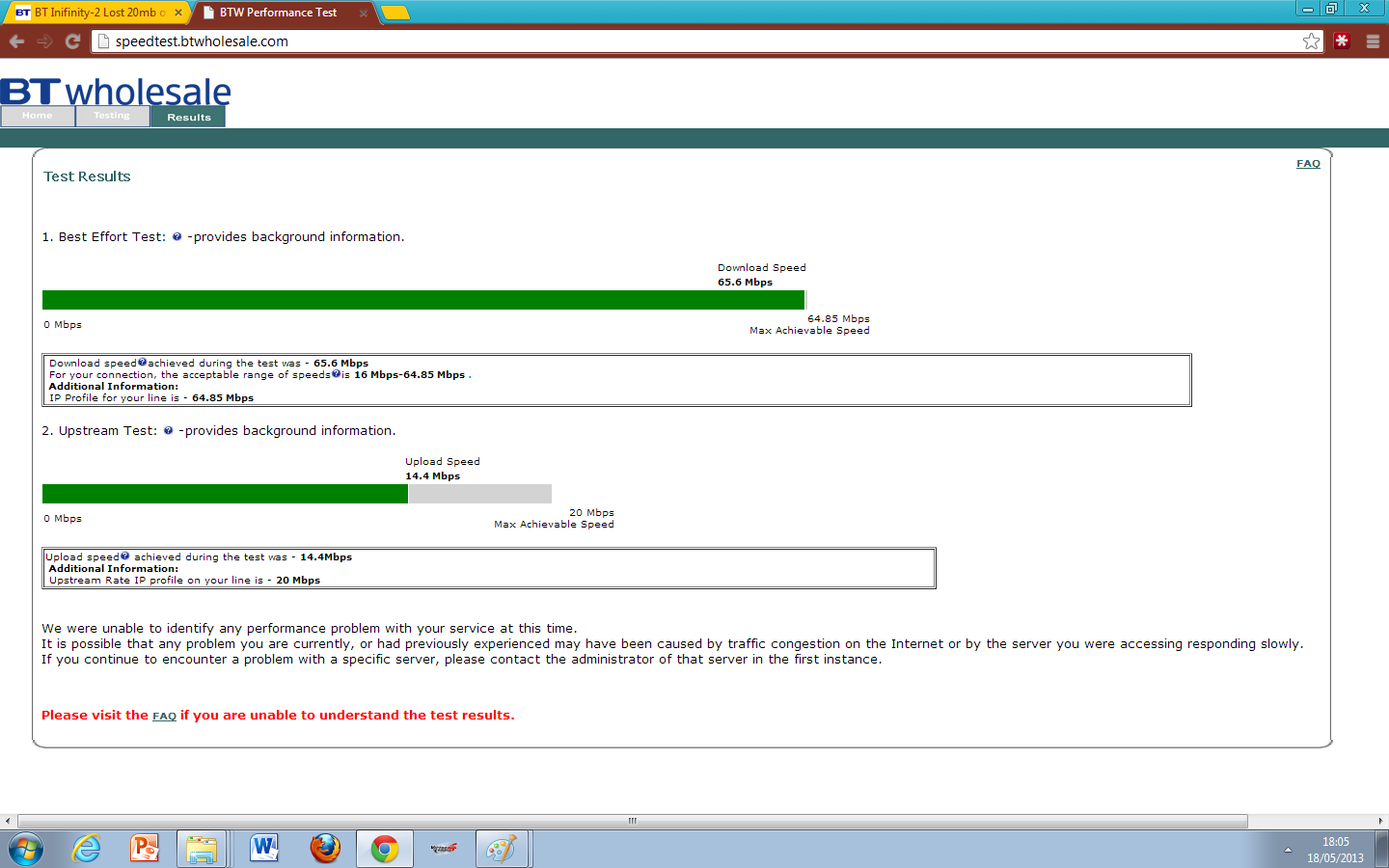Launch Microsoft Word from the taskbar
The image size is (1389, 868).
coord(263,849)
